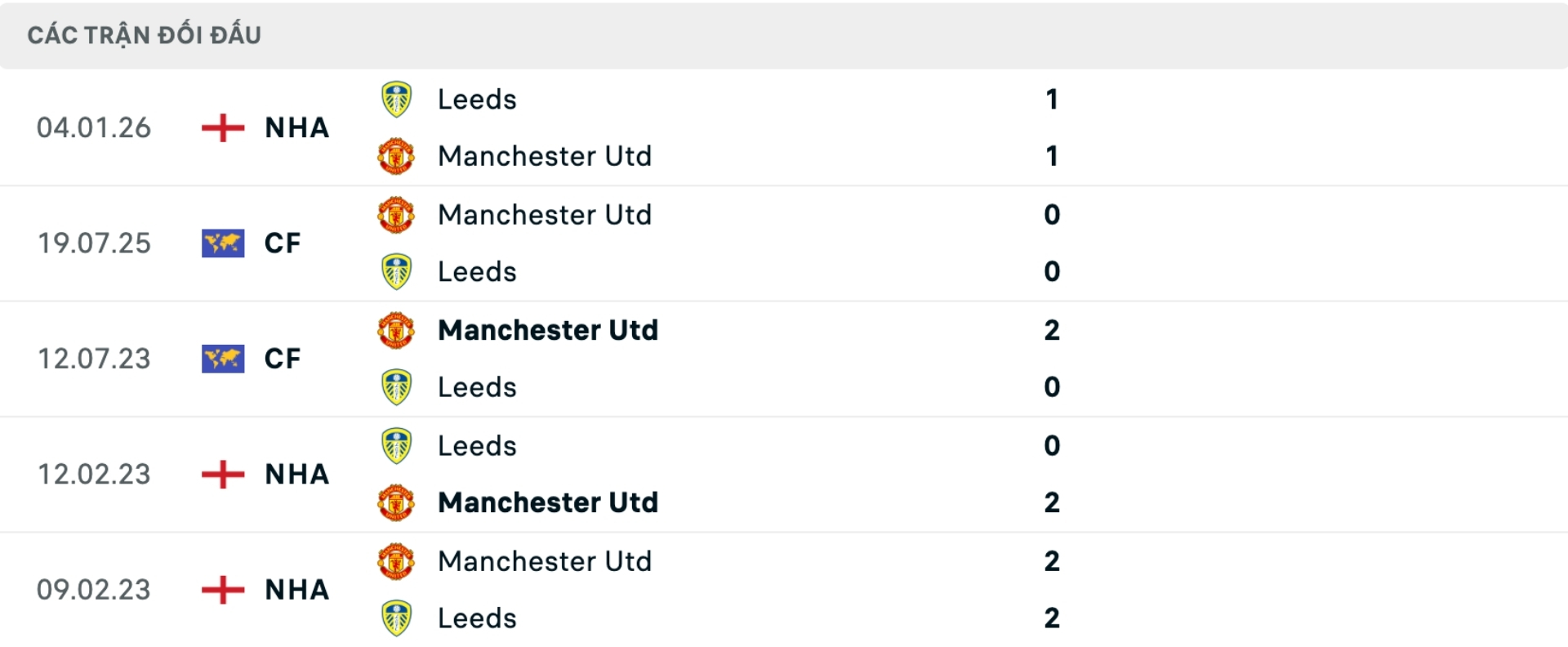Click England flag icon beside 12.02.23
The image size is (1568, 647).
[x=223, y=475]
